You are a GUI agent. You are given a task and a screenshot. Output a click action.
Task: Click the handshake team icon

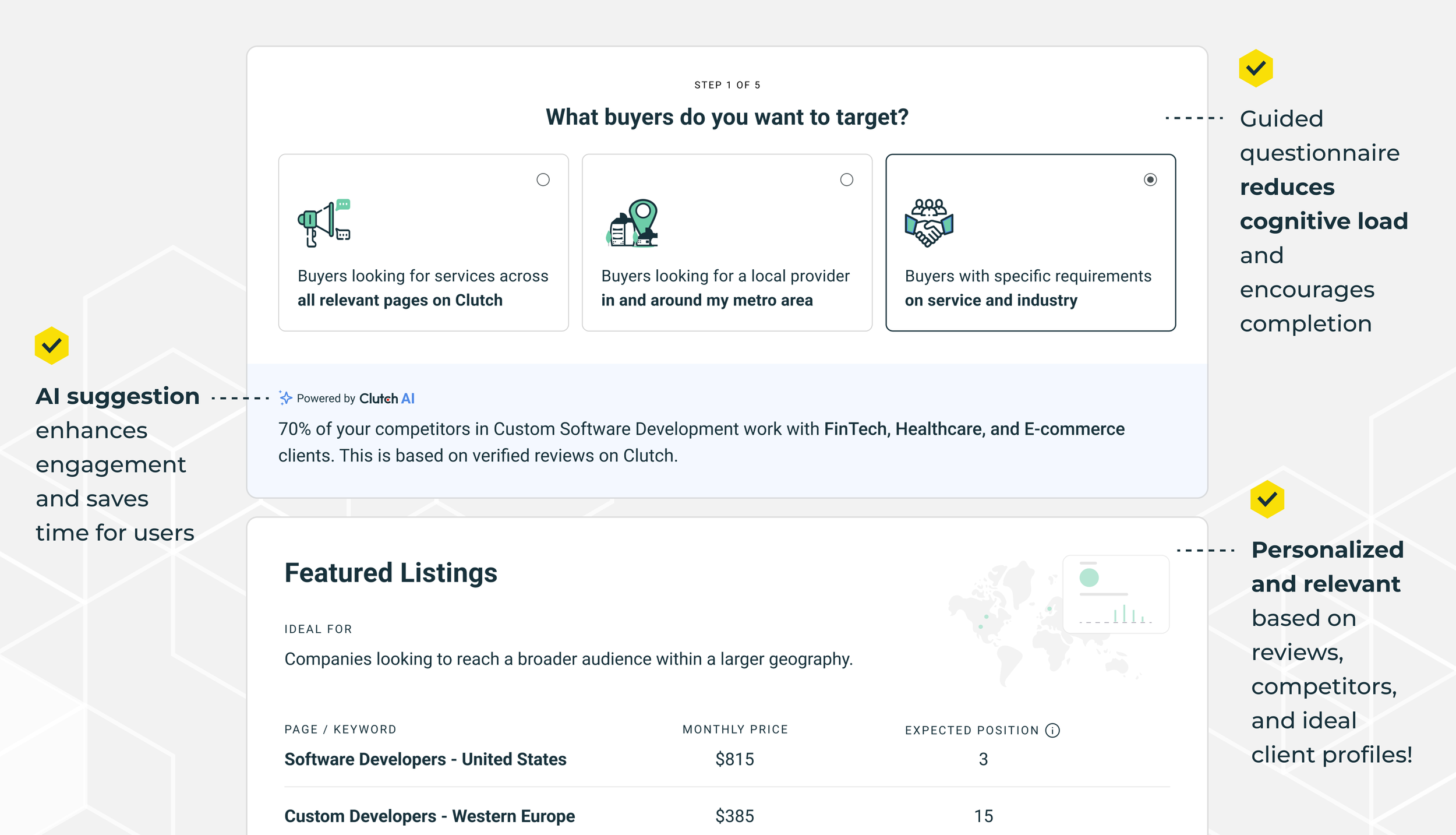click(x=929, y=223)
